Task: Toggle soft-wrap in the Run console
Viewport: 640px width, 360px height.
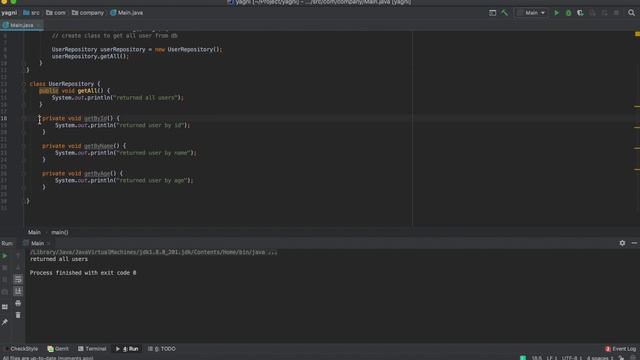Action: coord(18,279)
